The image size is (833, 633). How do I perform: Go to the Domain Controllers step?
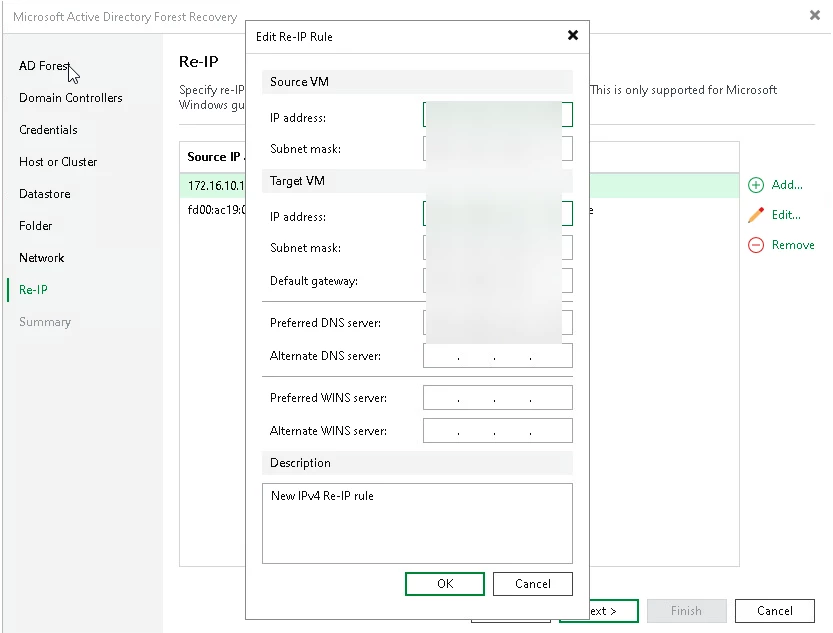pyautogui.click(x=71, y=98)
